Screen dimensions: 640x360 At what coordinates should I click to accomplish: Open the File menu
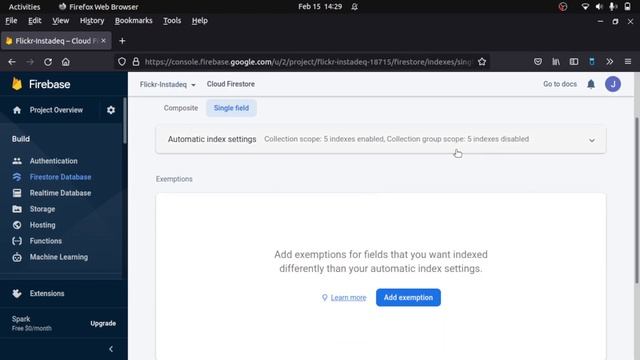(x=11, y=20)
